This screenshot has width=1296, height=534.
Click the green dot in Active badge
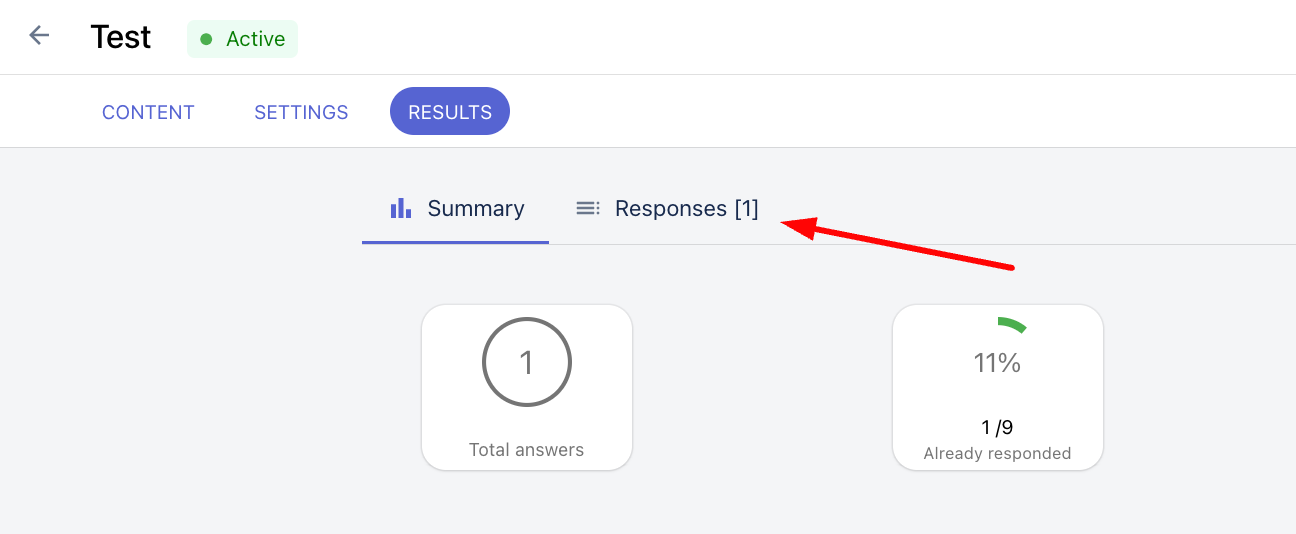coord(206,39)
